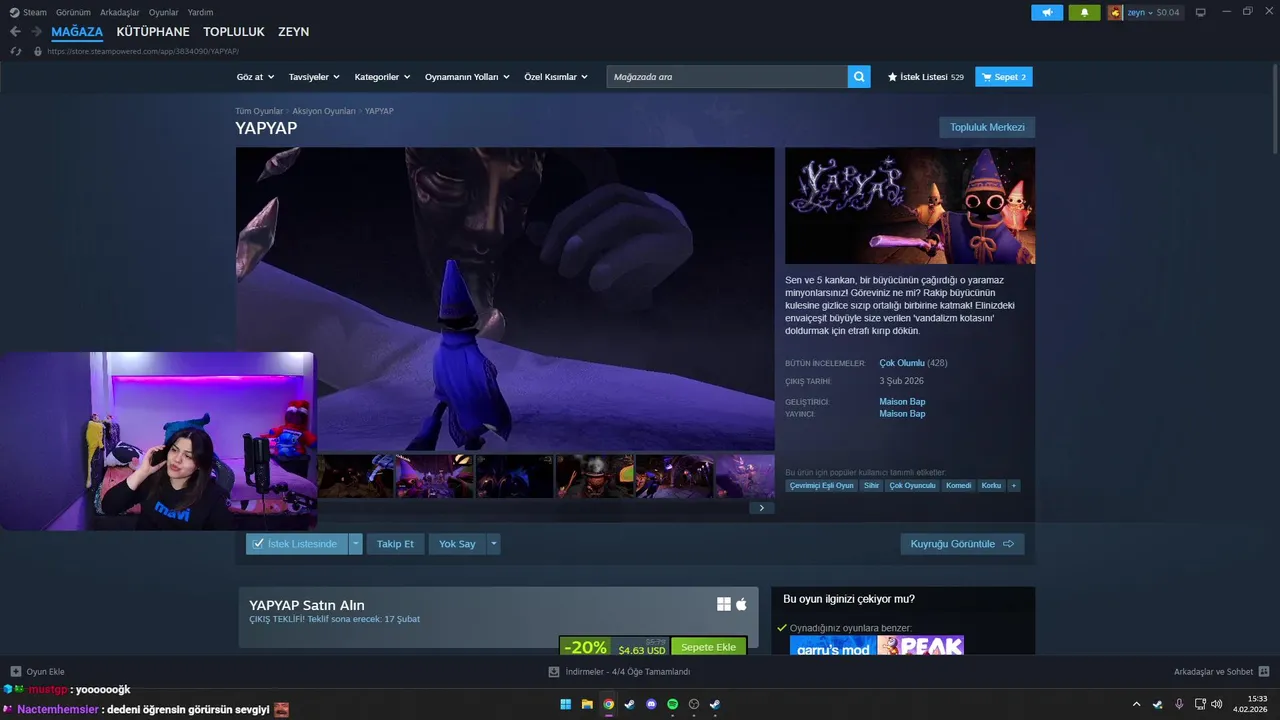The image size is (1280, 720).
Task: Expand the İstek Listesinde arrow dropdown
Action: pos(355,544)
